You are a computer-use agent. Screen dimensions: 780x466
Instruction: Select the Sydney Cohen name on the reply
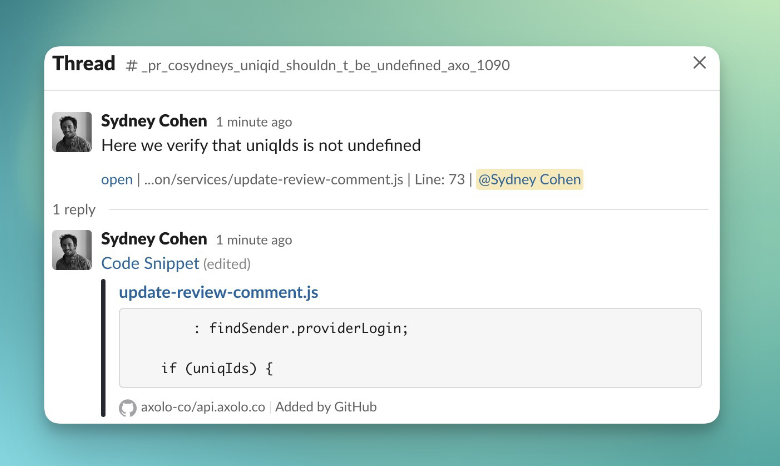point(154,239)
